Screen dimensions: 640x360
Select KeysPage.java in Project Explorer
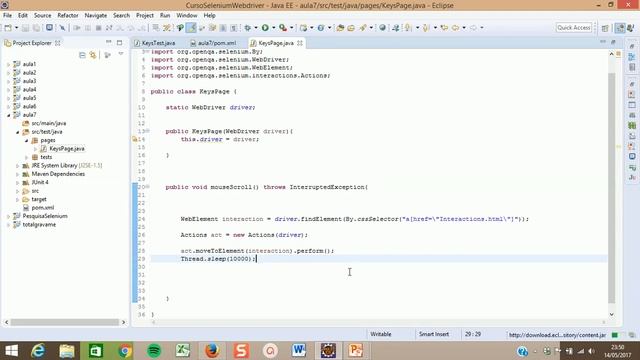click(67, 149)
